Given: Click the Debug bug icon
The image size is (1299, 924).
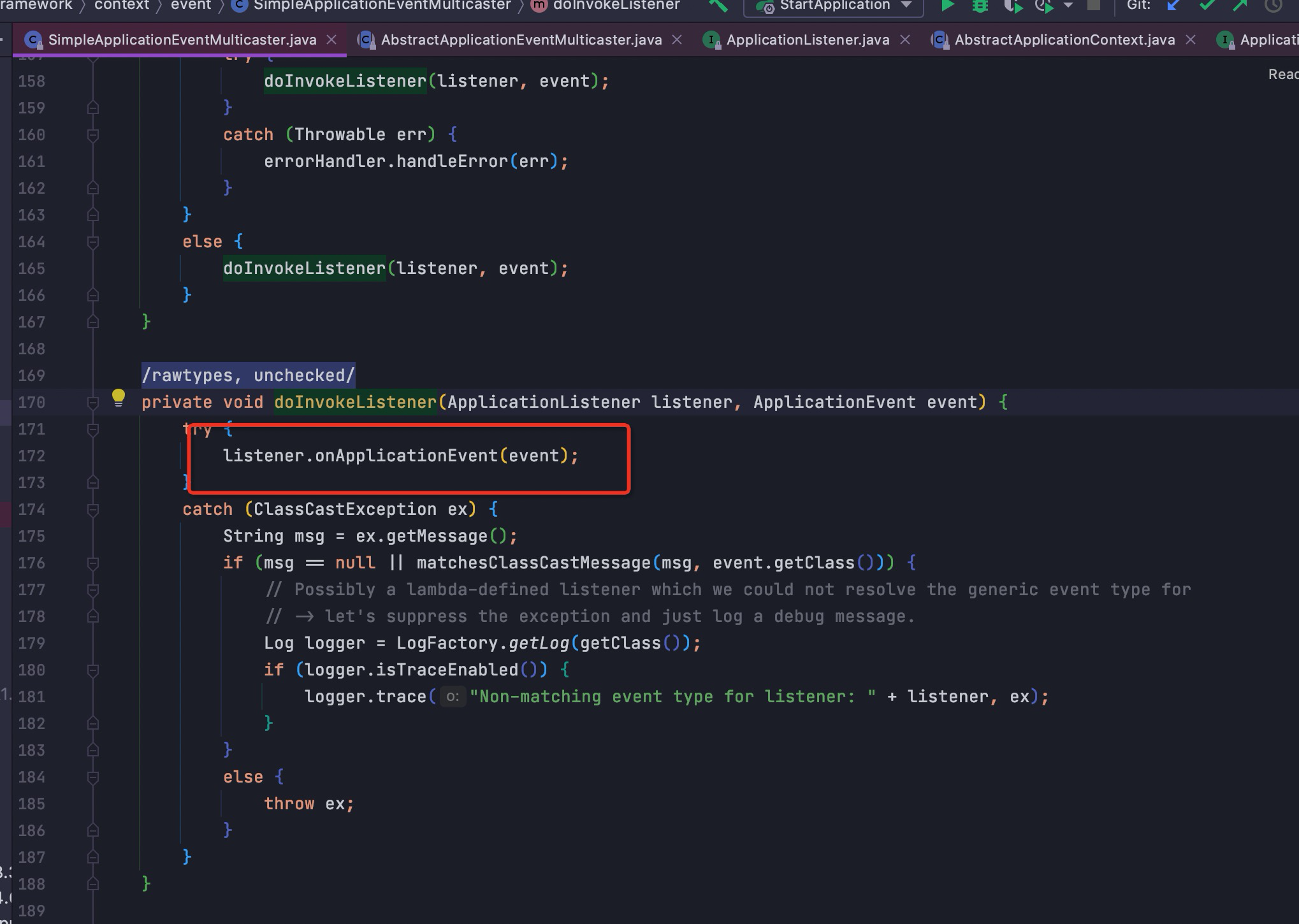Looking at the screenshot, I should (980, 6).
